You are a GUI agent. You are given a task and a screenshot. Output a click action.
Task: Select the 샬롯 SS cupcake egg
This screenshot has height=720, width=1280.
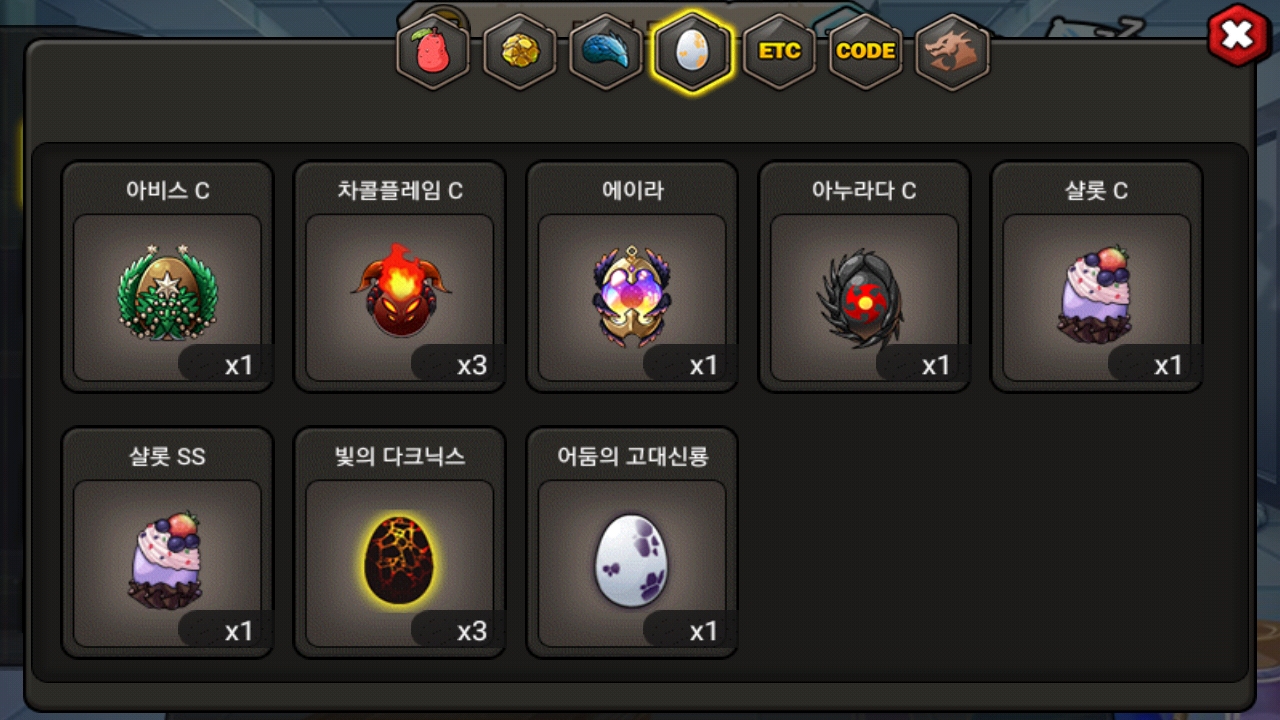(x=168, y=543)
